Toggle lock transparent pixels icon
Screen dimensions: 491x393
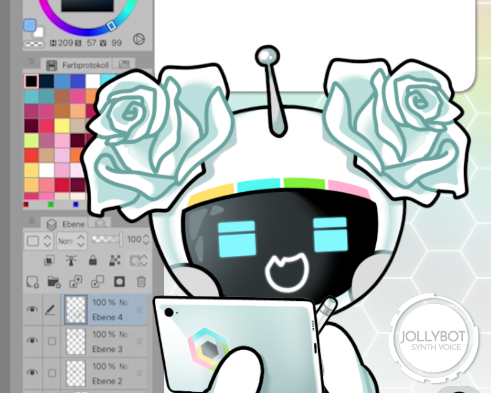pos(115,260)
